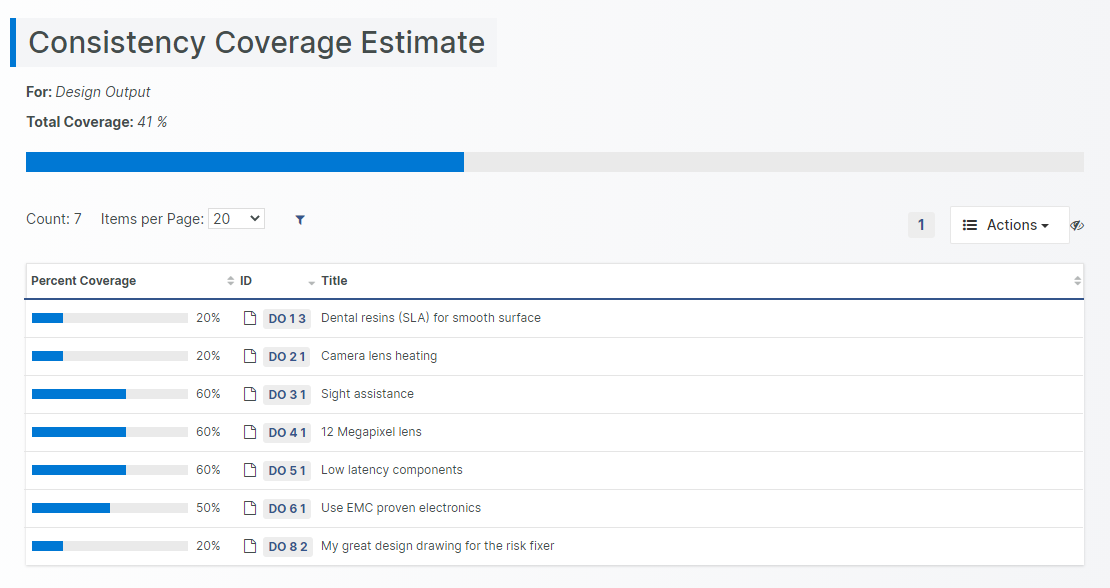1110x588 pixels.
Task: Toggle the column visibility eye icon
Action: click(1077, 226)
